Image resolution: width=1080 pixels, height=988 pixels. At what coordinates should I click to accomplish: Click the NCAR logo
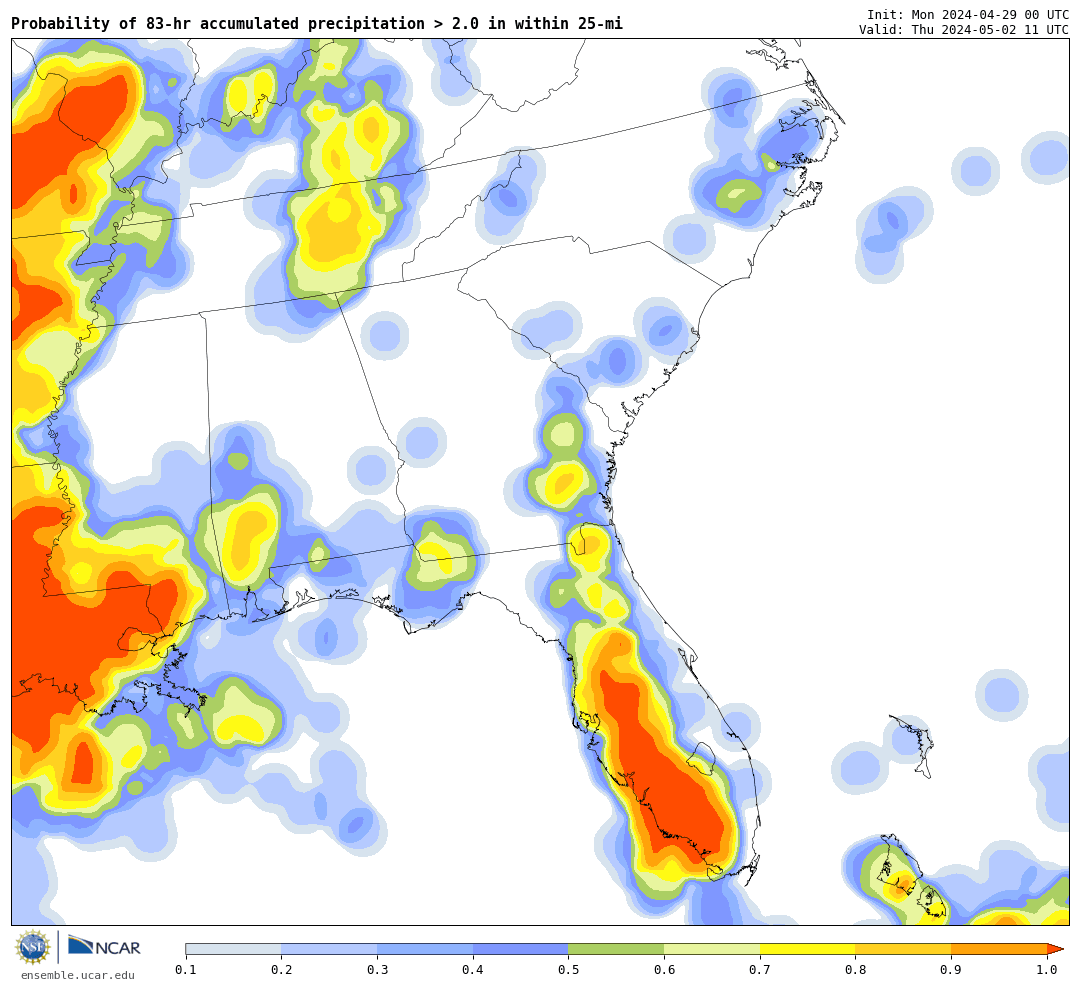coord(104,946)
